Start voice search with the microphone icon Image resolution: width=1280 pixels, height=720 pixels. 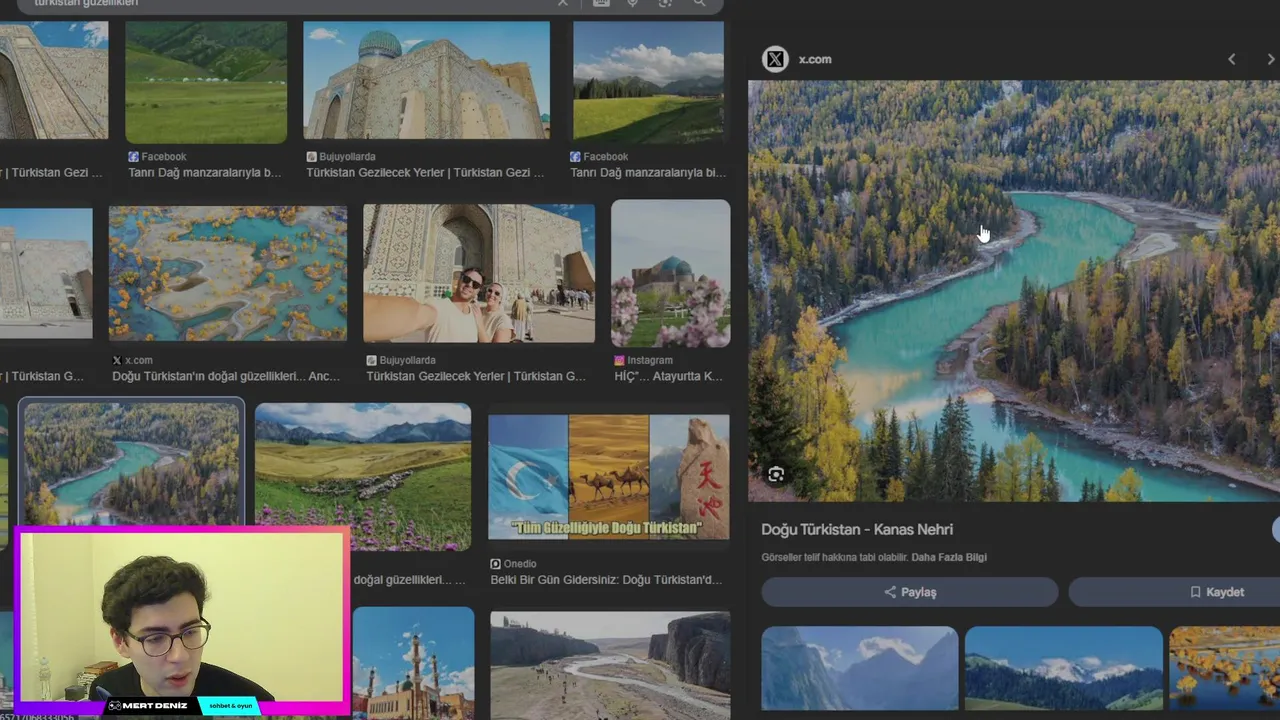coord(632,3)
